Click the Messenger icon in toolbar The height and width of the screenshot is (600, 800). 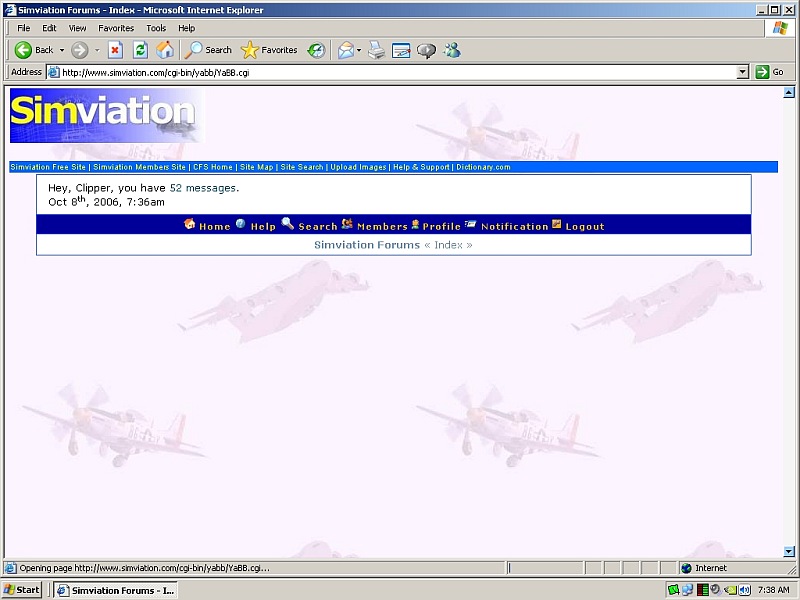[x=452, y=50]
